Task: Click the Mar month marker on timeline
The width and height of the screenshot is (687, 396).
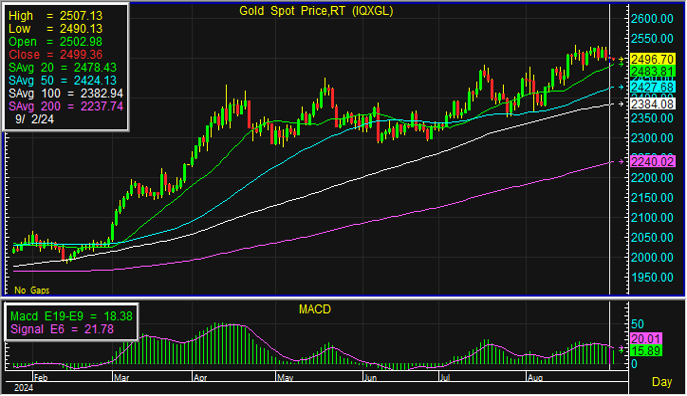Action: 121,378
